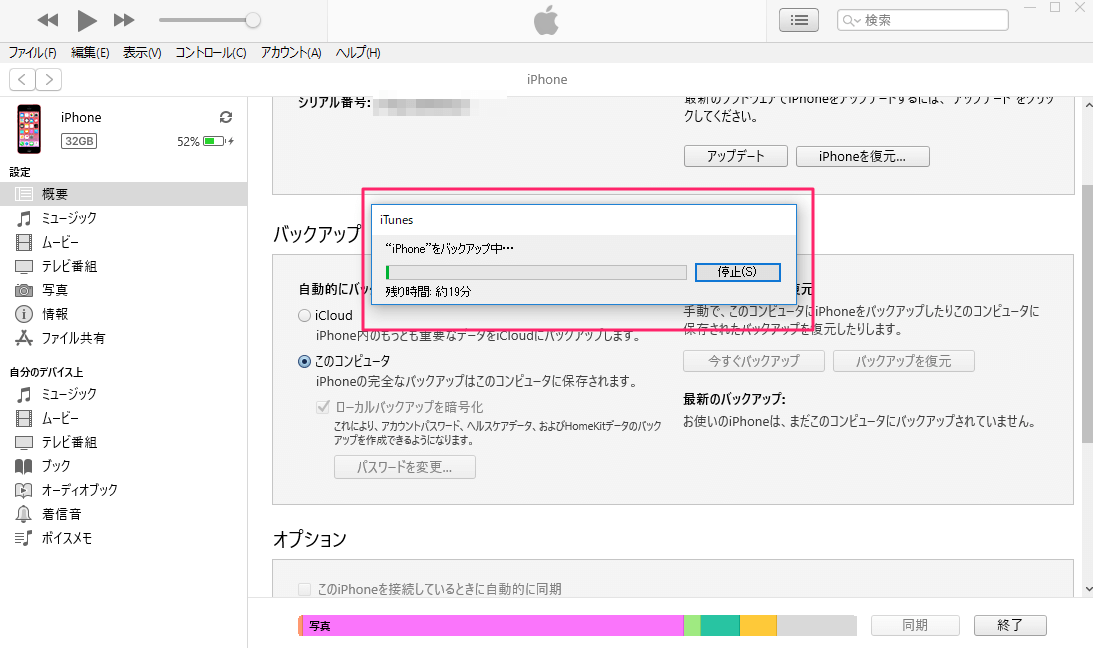This screenshot has height=648, width=1093.
Task: Open the list view icon near search
Action: [x=798, y=20]
